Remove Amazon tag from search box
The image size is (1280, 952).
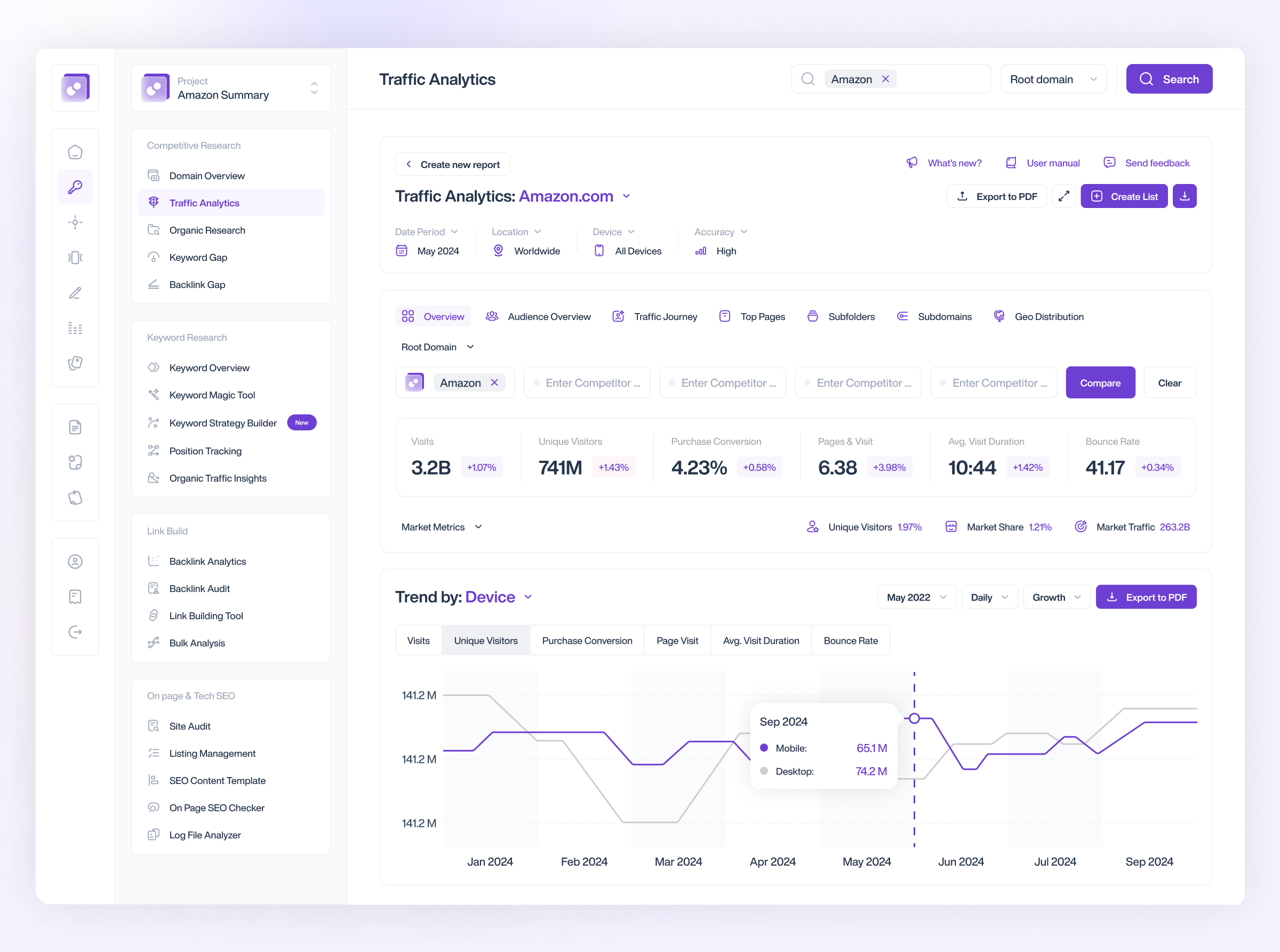(x=886, y=79)
